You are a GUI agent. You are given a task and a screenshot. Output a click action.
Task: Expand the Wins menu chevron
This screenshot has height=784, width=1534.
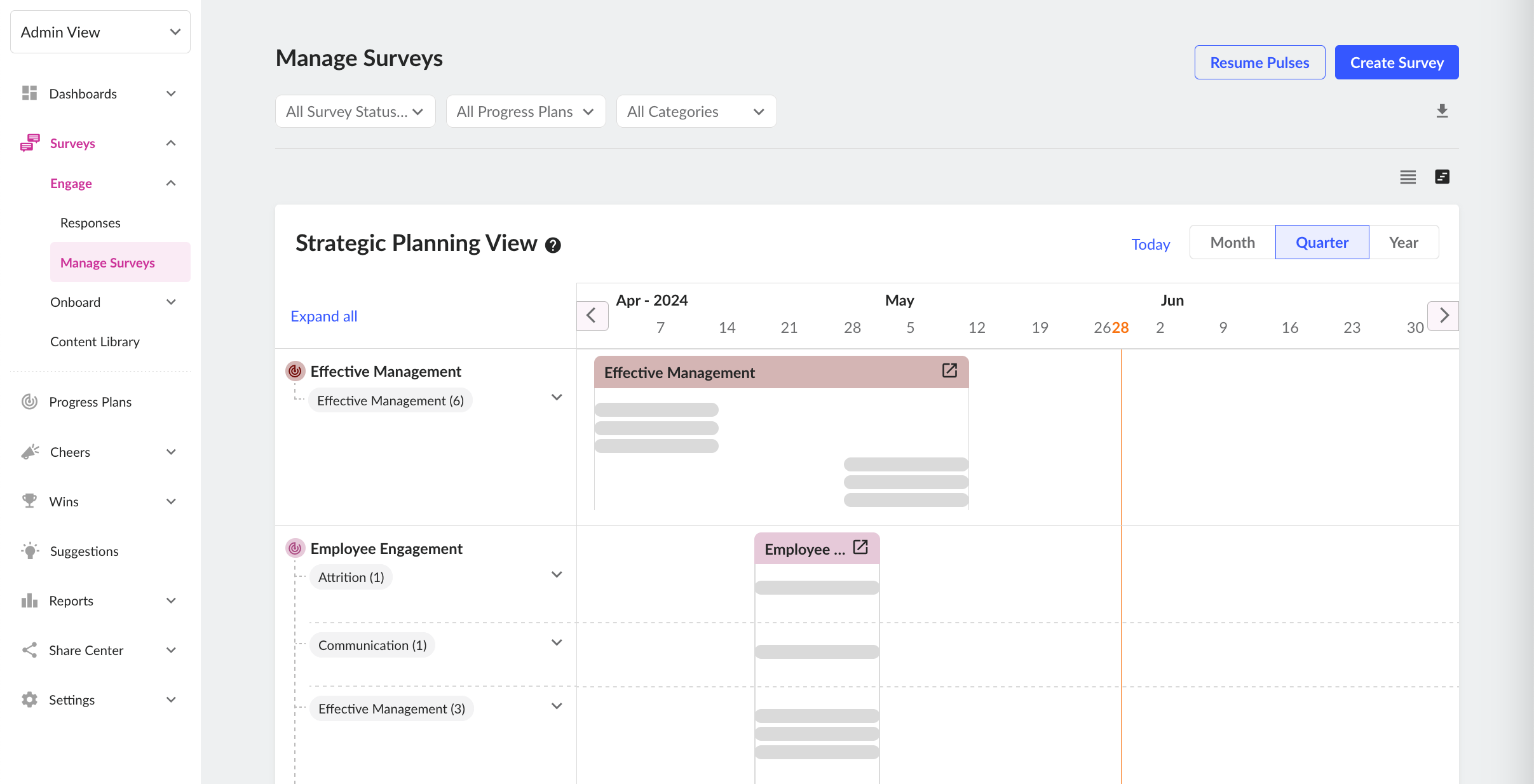point(171,501)
